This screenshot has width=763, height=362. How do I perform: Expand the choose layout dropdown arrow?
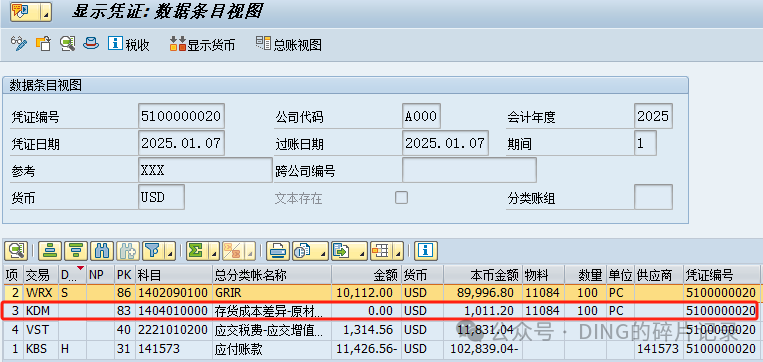pyautogui.click(x=399, y=251)
